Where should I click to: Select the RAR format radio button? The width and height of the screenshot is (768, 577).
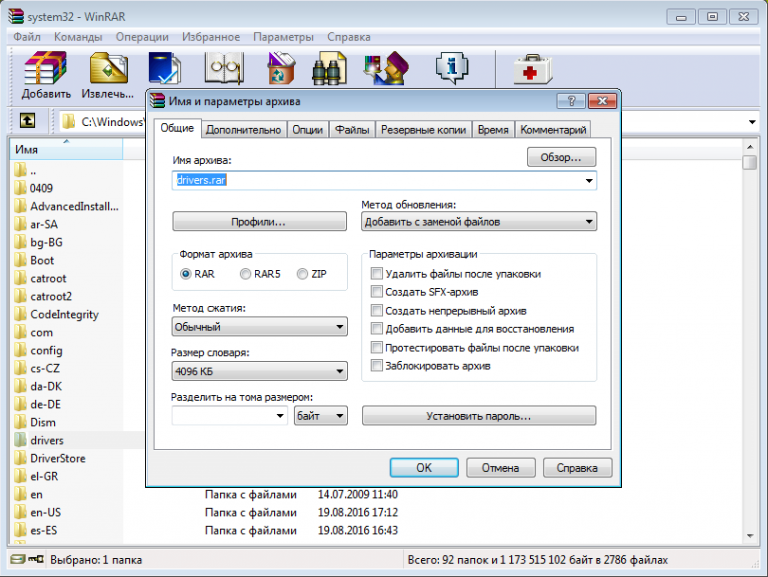pos(186,274)
